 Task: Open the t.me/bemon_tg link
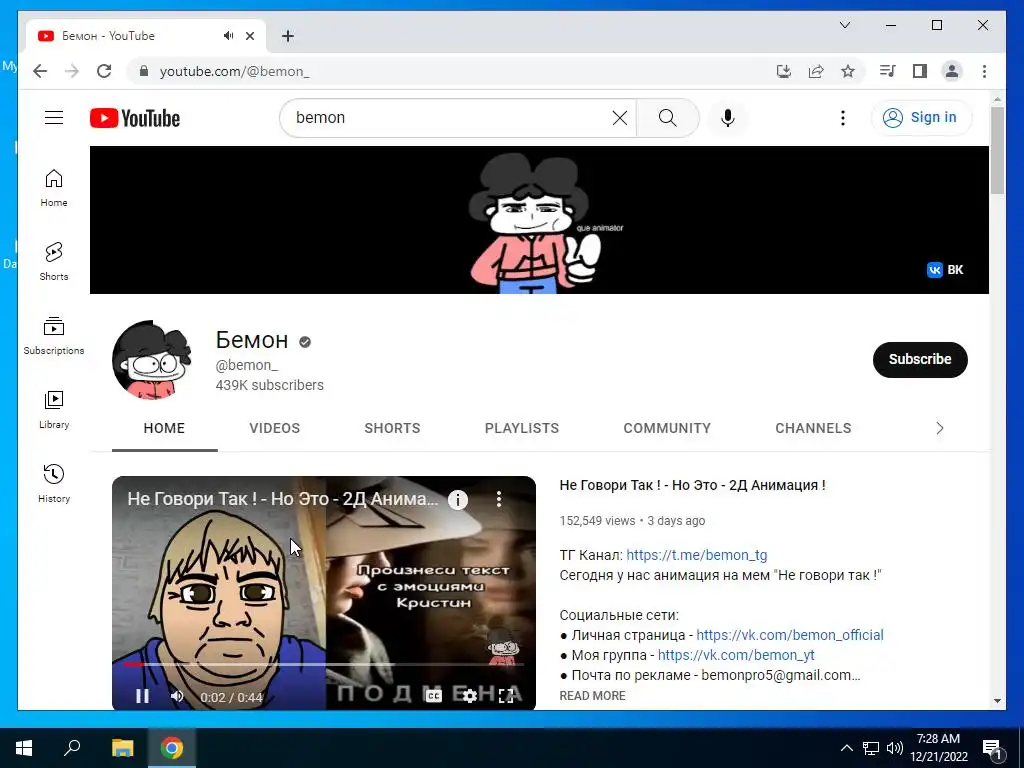[x=697, y=555]
